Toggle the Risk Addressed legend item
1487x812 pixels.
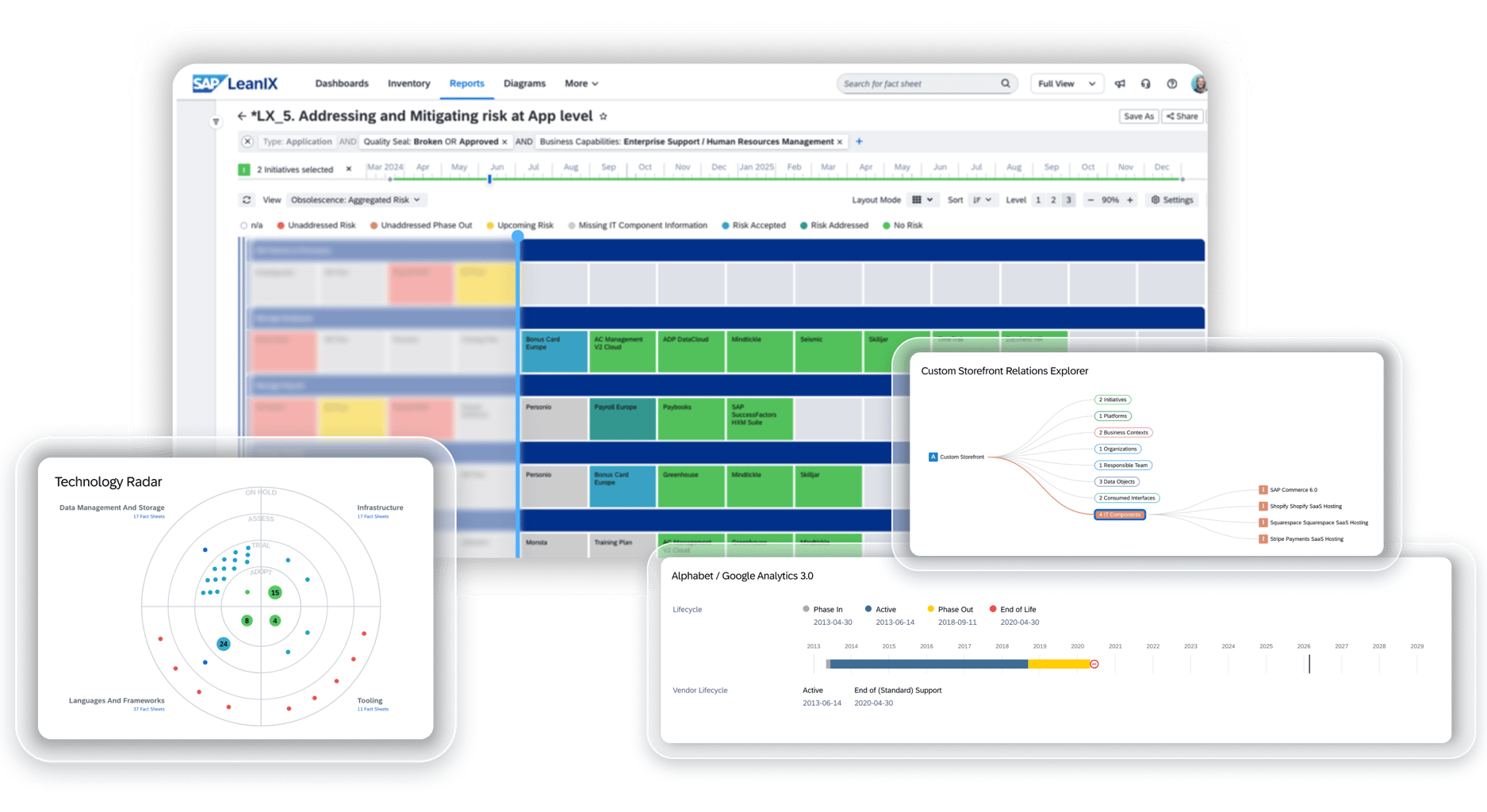click(834, 226)
